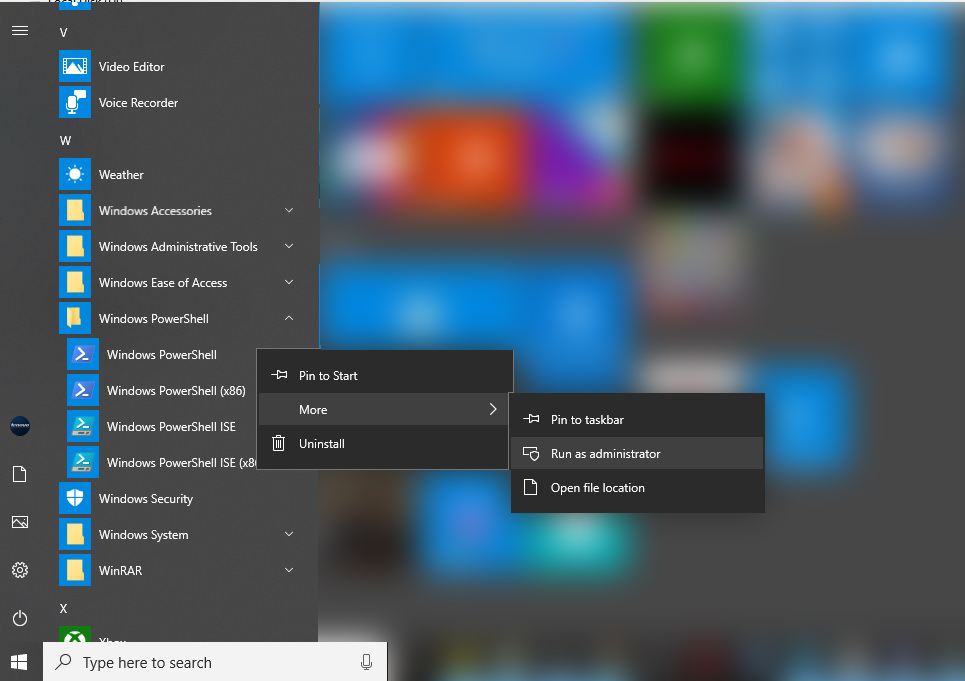
Task: Open the Weather app
Action: (120, 174)
